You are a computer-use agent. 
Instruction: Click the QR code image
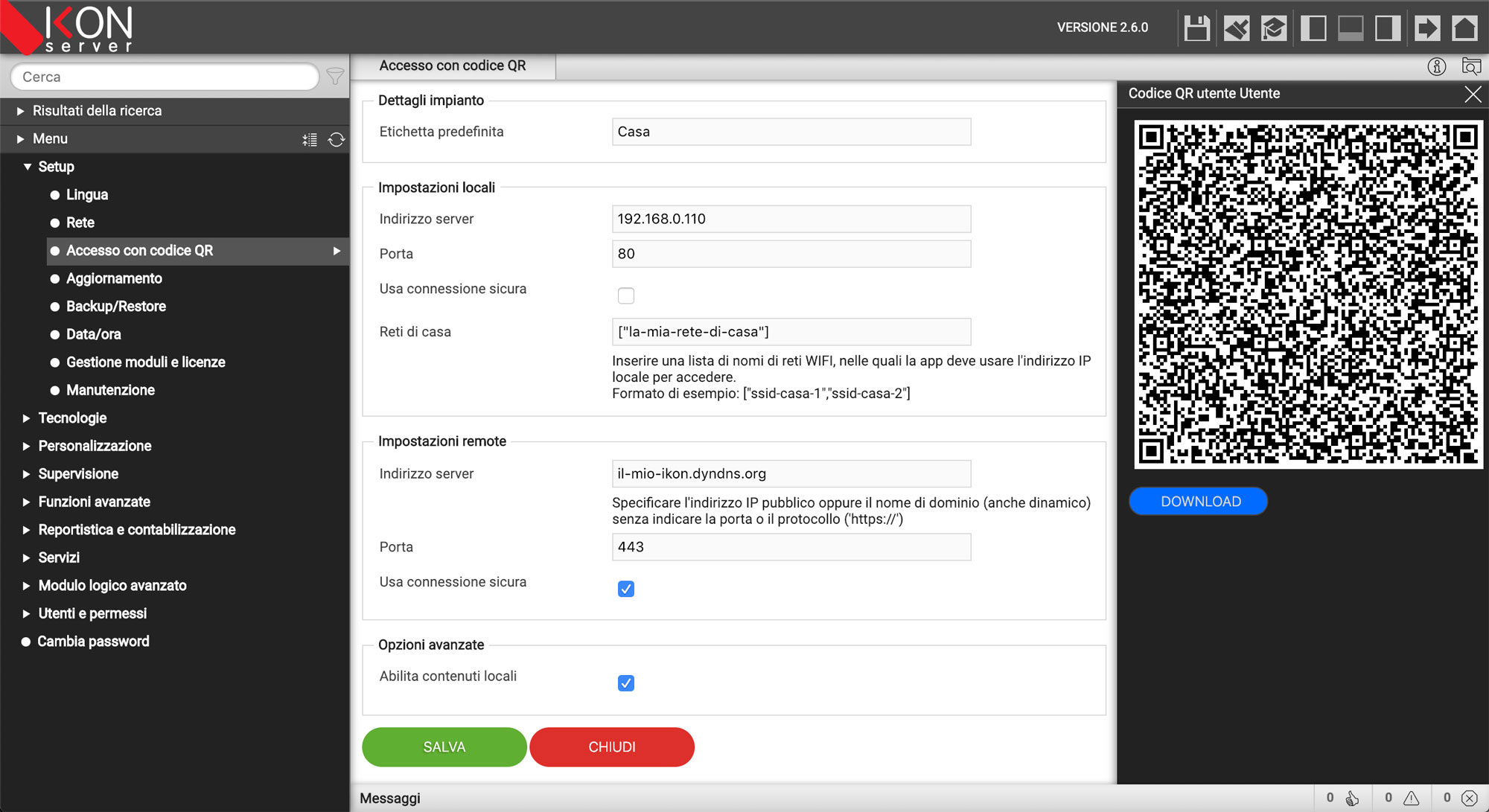click(x=1308, y=295)
